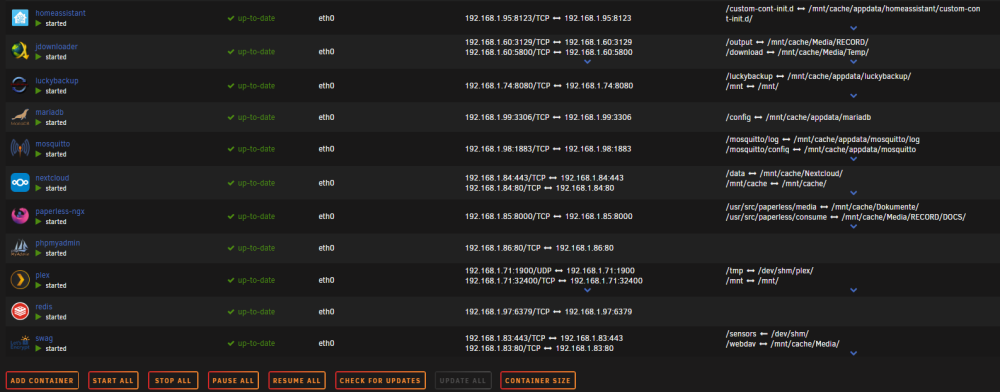
Task: Click the Container Size button
Action: coord(538,381)
